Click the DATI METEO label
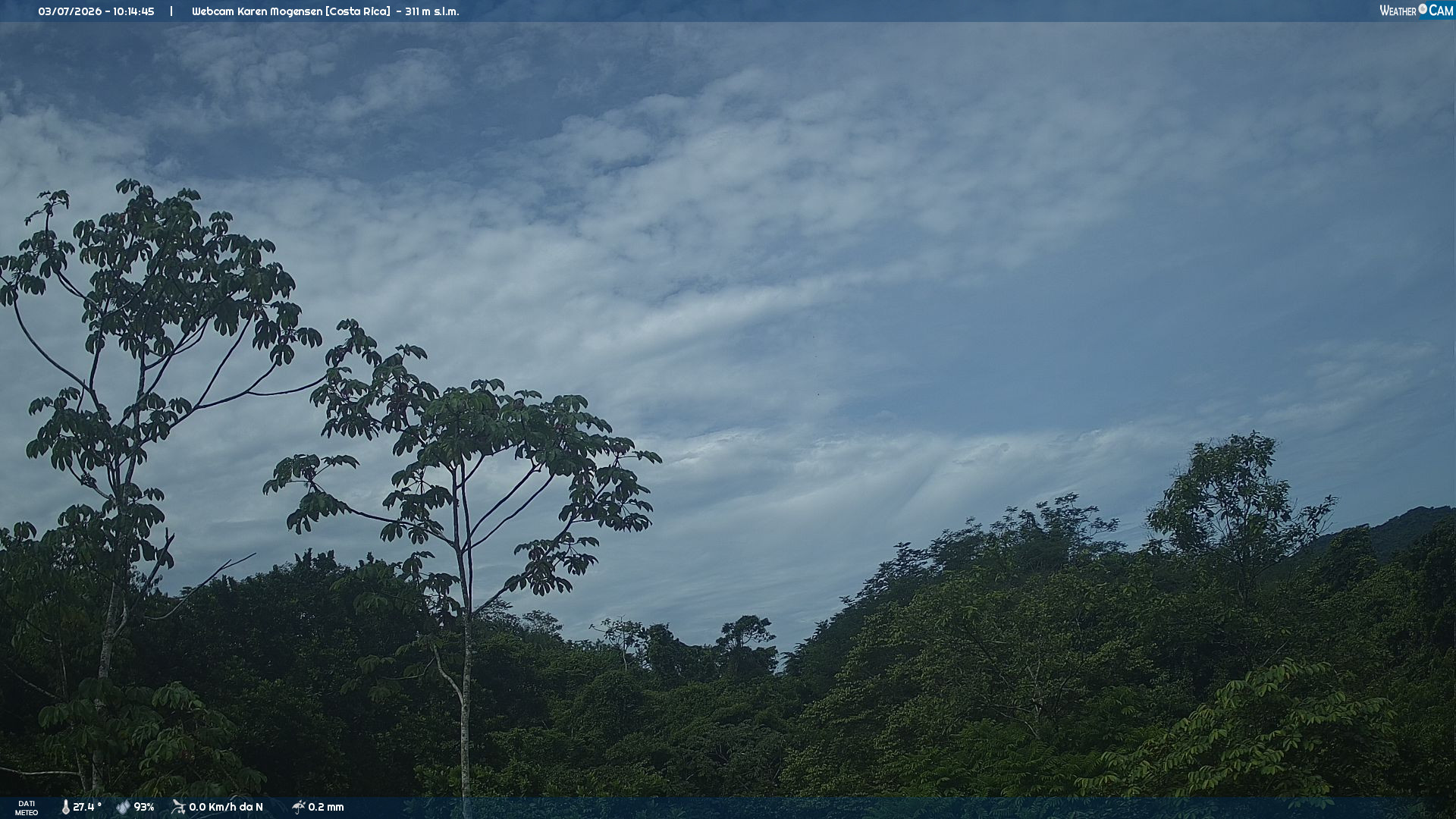 (27, 808)
